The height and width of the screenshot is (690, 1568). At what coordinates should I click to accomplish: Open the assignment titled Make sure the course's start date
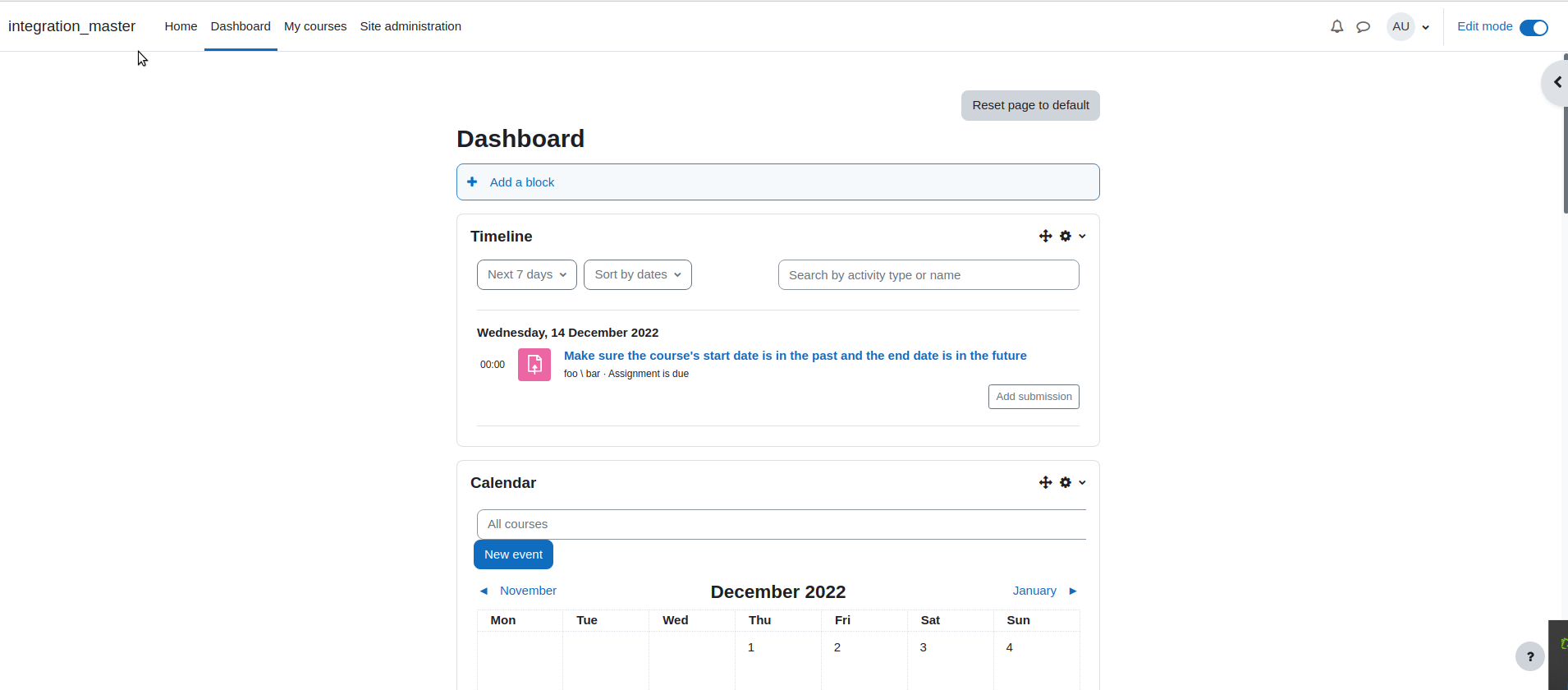point(795,356)
